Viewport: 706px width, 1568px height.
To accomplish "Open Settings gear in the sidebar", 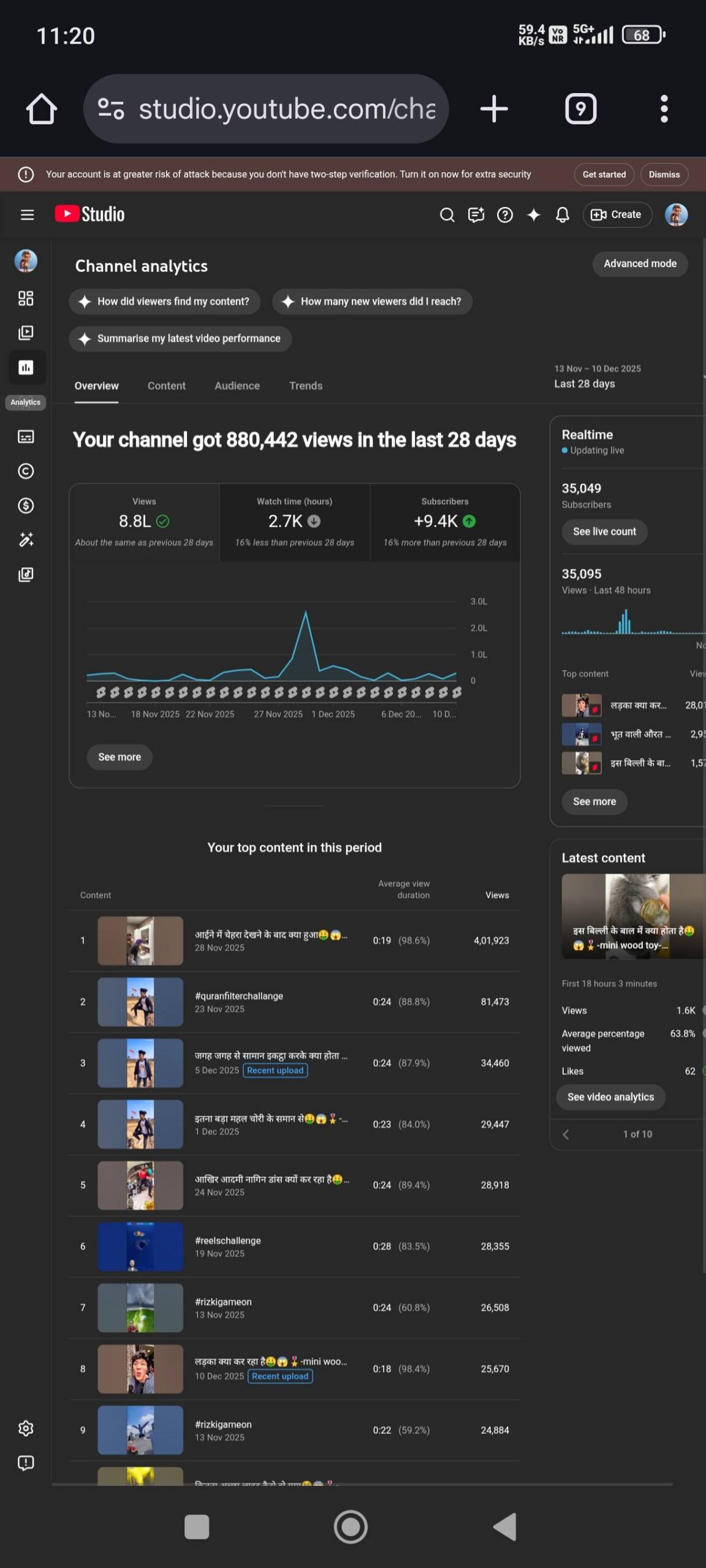I will (26, 1428).
